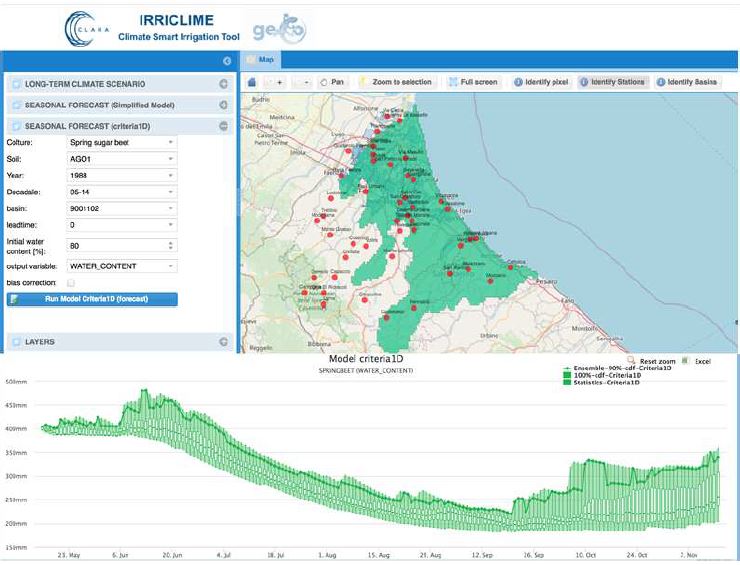740x565 pixels.
Task: Open the output variable dropdown
Action: tap(120, 266)
